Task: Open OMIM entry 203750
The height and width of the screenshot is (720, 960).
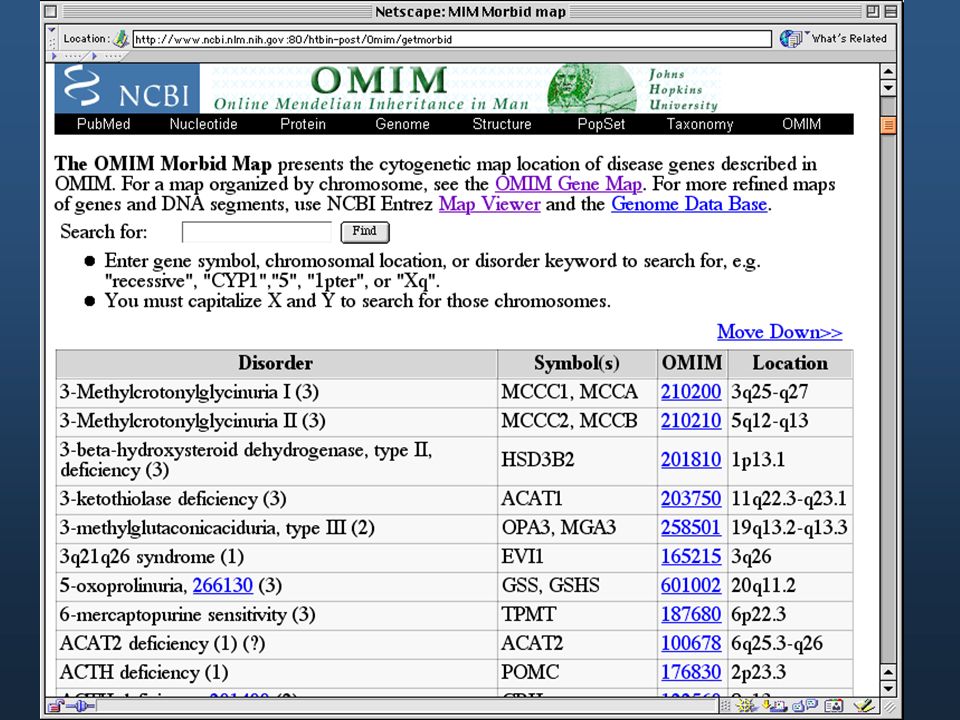Action: tap(691, 499)
